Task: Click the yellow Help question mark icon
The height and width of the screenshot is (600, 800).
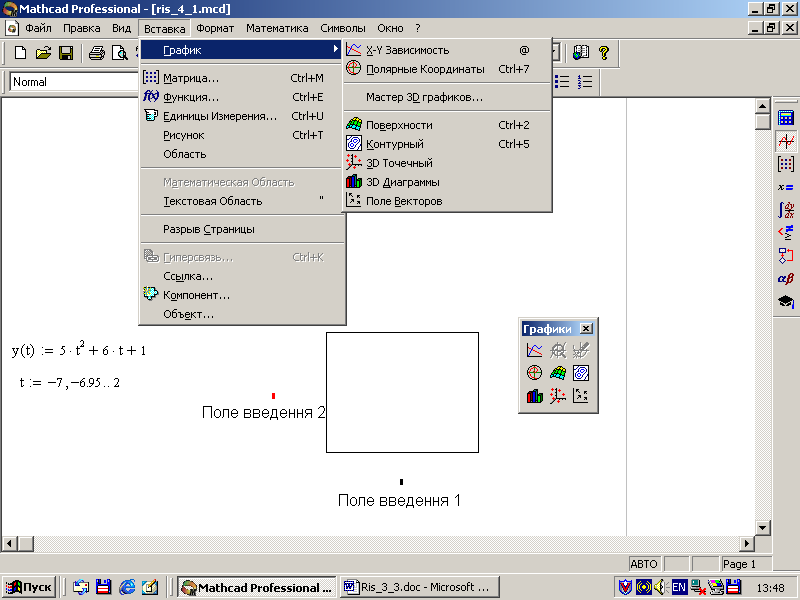Action: click(604, 52)
